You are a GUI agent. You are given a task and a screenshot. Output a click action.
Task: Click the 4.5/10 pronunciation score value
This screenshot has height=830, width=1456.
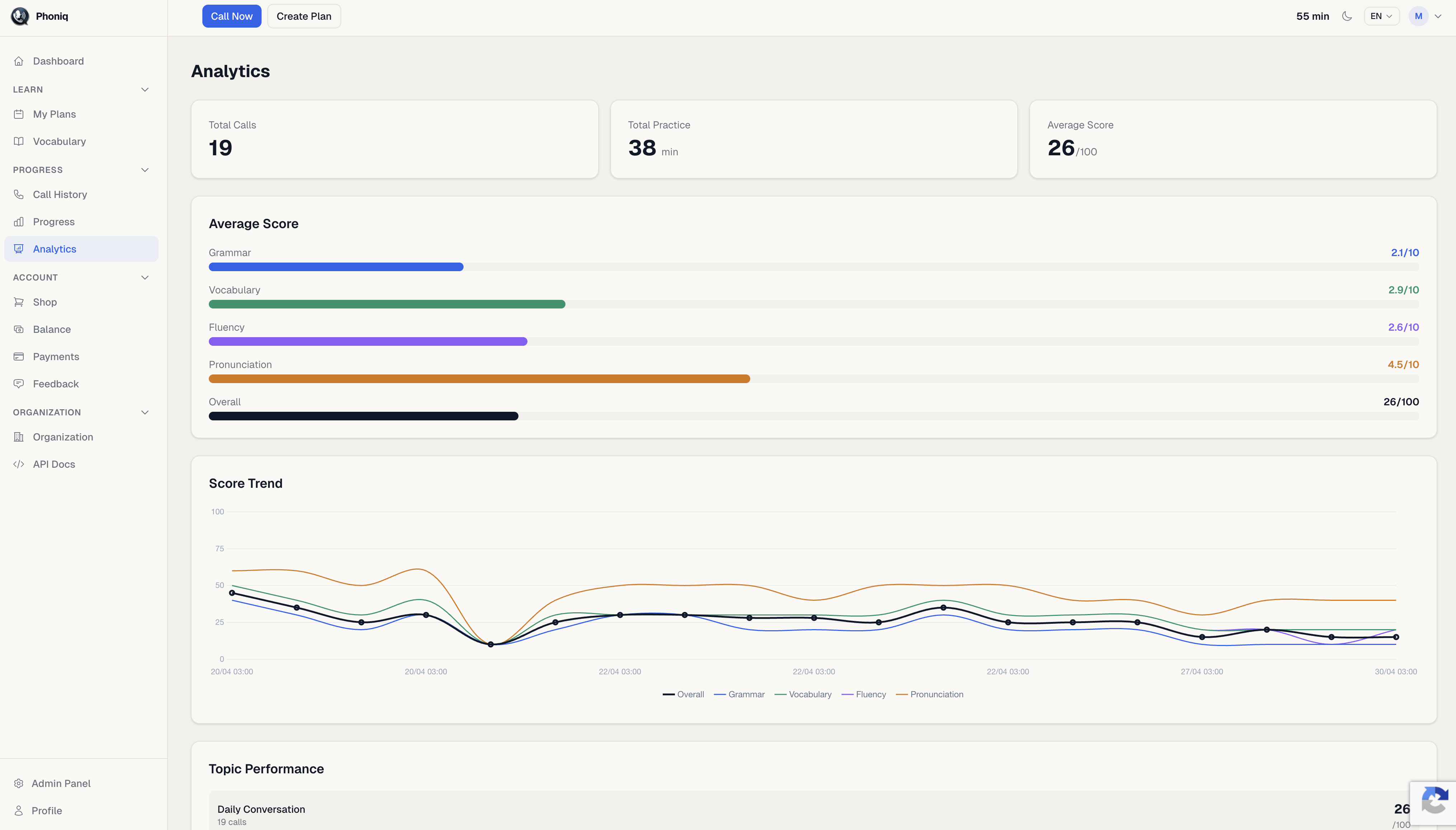pos(1403,365)
